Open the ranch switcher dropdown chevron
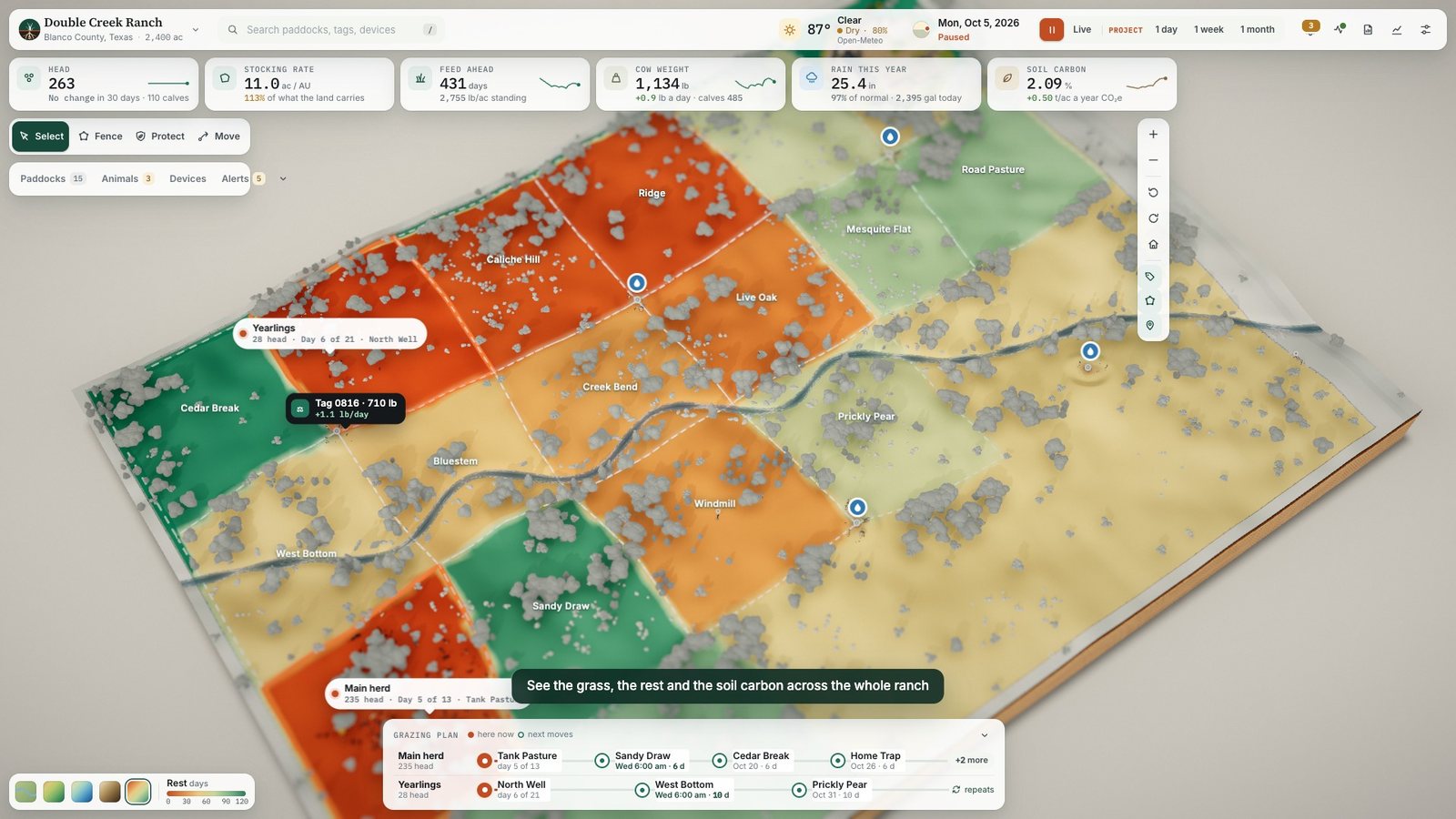Viewport: 1456px width, 819px height. 196,30
